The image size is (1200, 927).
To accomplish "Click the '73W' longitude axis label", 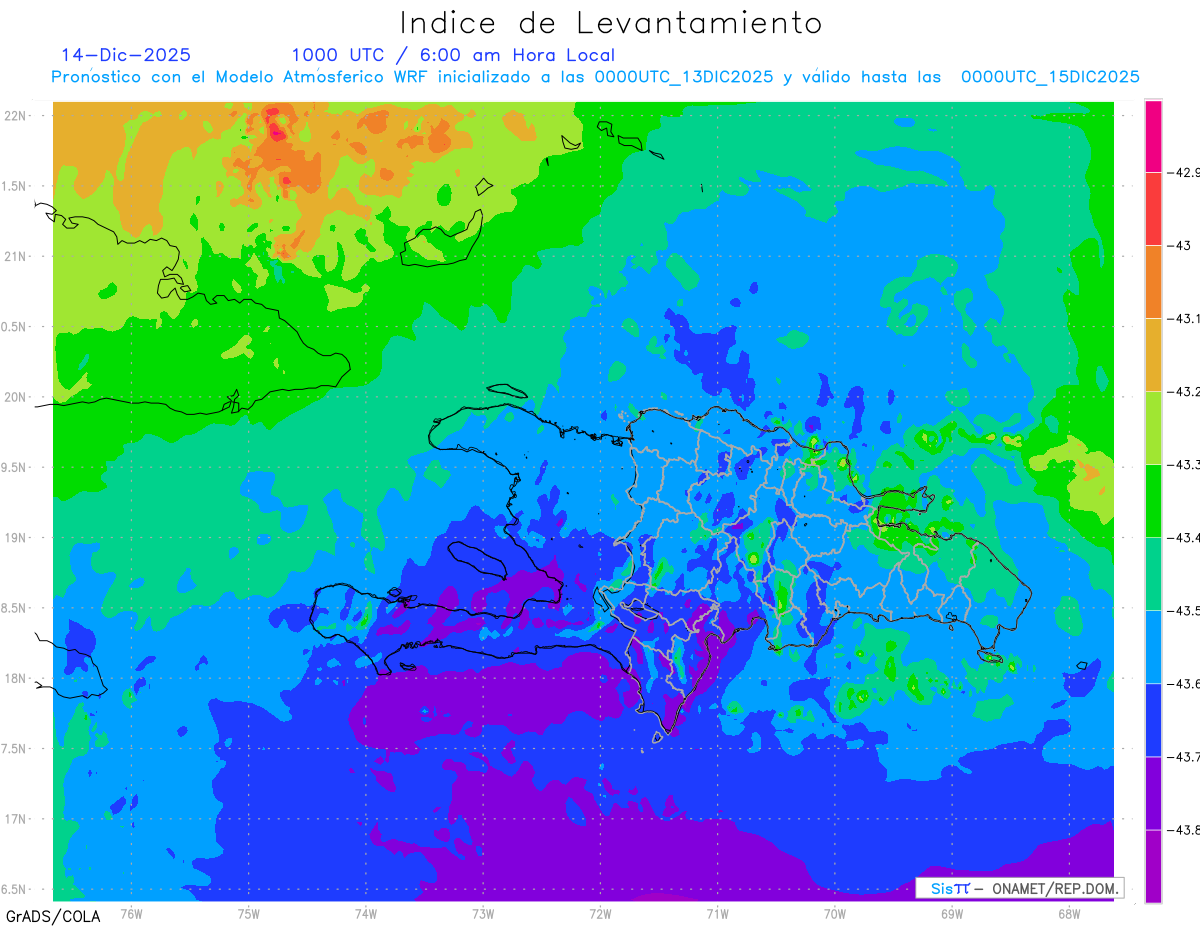I will tap(483, 914).
